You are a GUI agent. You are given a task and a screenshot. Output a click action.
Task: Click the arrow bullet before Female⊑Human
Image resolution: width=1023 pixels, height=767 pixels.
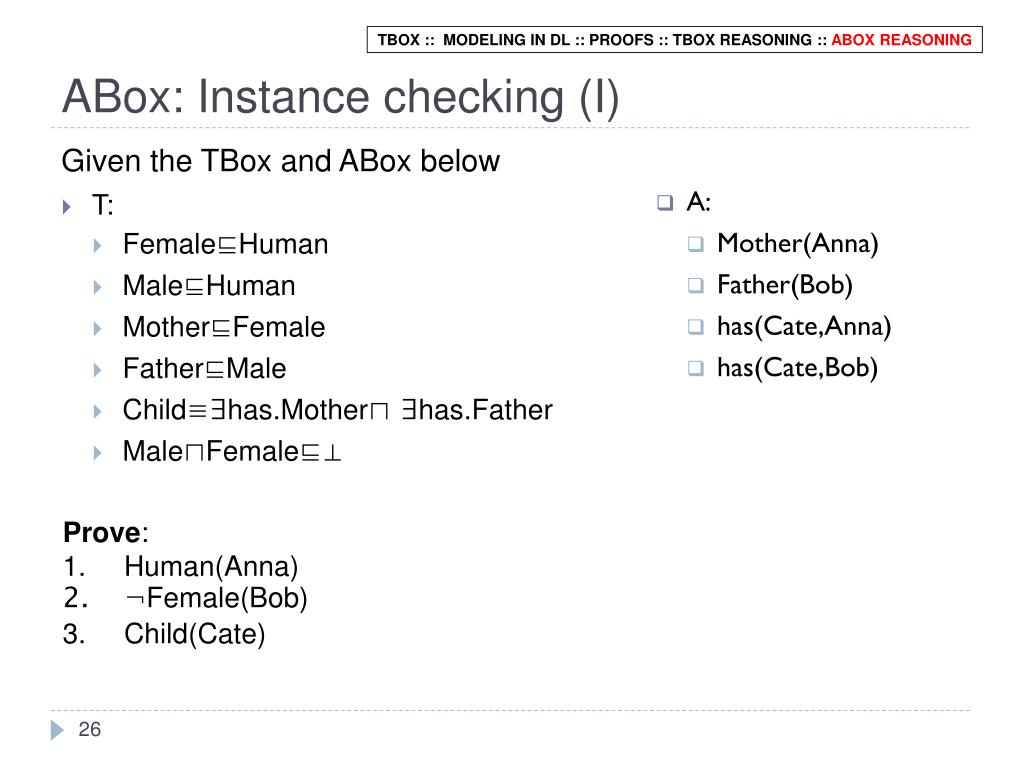click(97, 246)
